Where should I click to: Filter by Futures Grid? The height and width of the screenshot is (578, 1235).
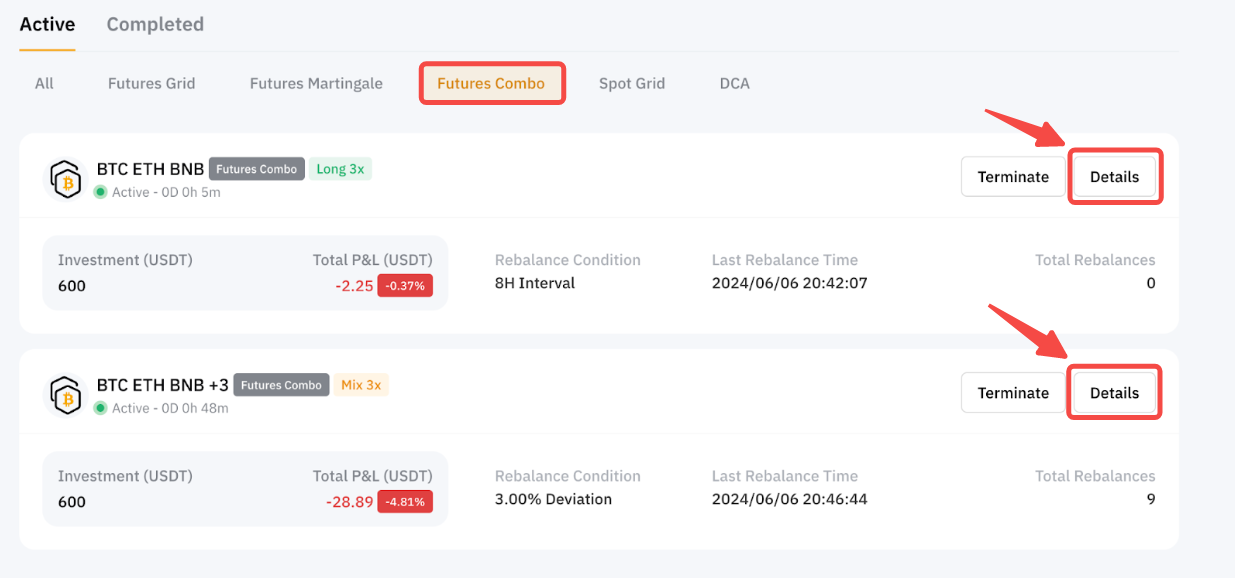pyautogui.click(x=151, y=83)
